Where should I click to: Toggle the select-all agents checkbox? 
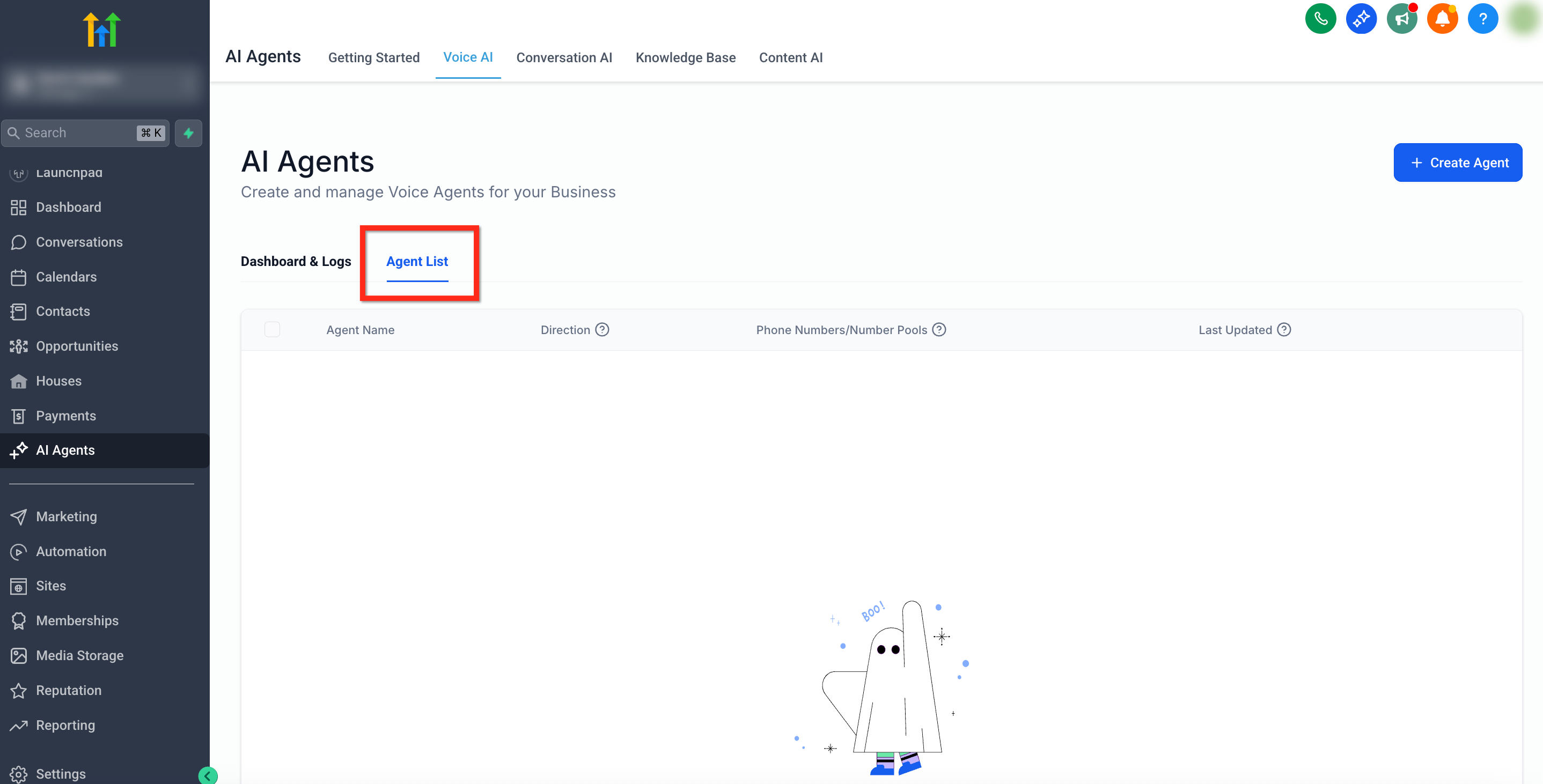[272, 330]
